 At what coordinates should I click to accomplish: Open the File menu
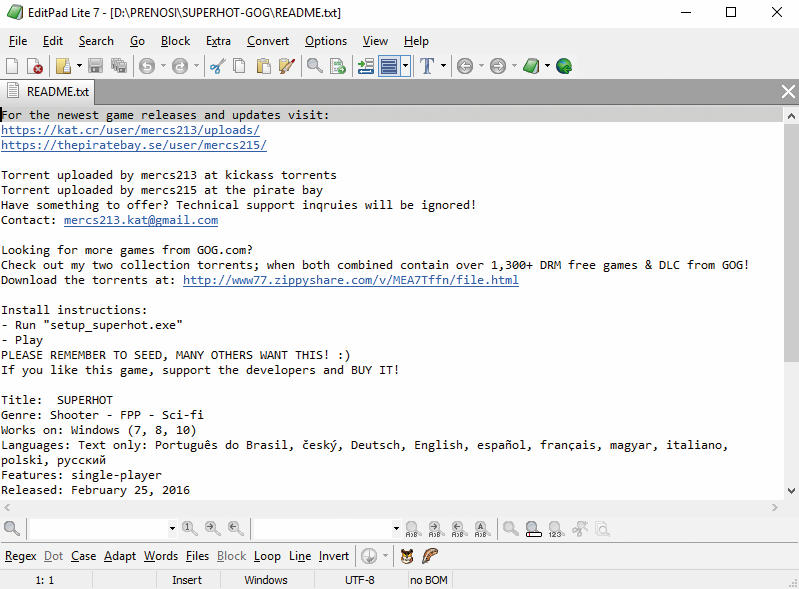(18, 41)
